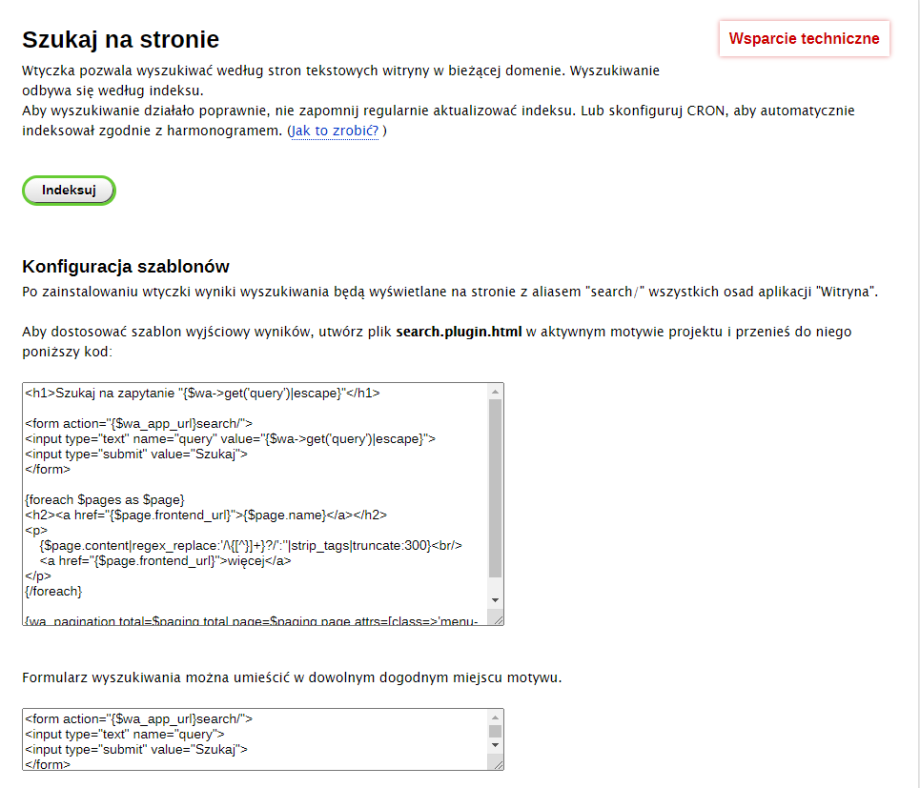Click scrollbar thumb in template code box
The height and width of the screenshot is (788, 920).
[x=496, y=490]
